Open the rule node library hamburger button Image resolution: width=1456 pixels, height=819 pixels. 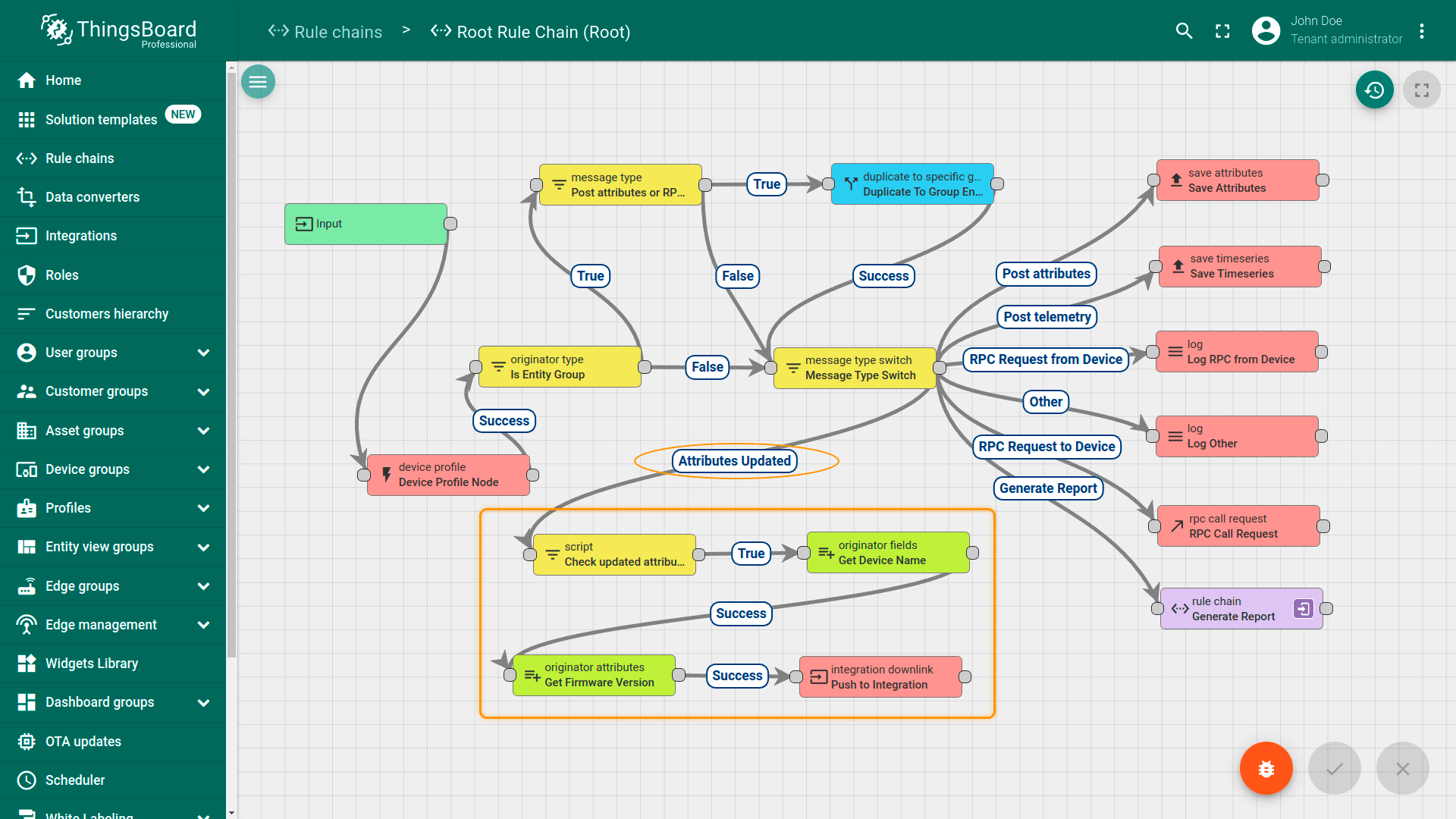click(258, 82)
